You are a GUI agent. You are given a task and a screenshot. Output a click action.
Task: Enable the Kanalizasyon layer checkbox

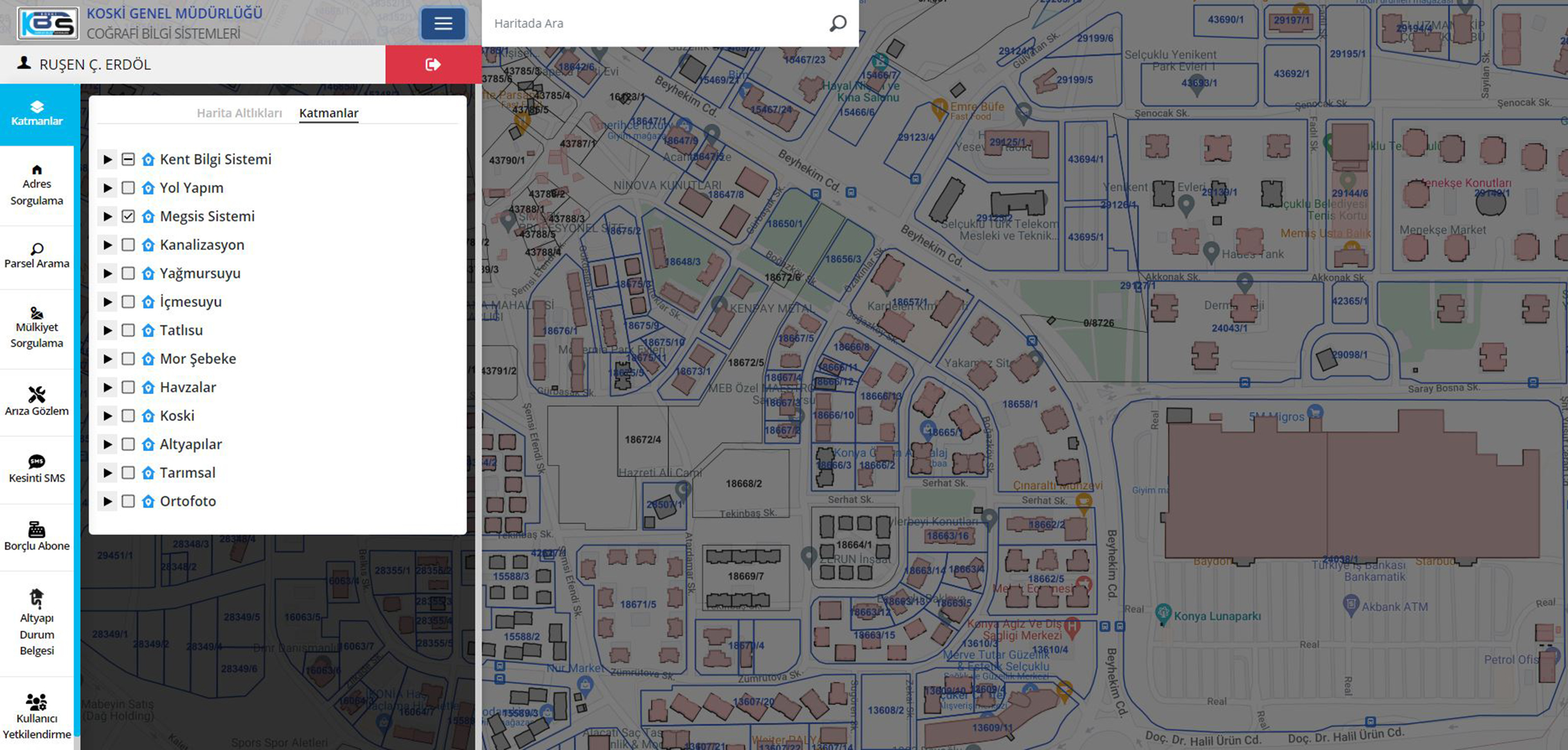tap(128, 245)
